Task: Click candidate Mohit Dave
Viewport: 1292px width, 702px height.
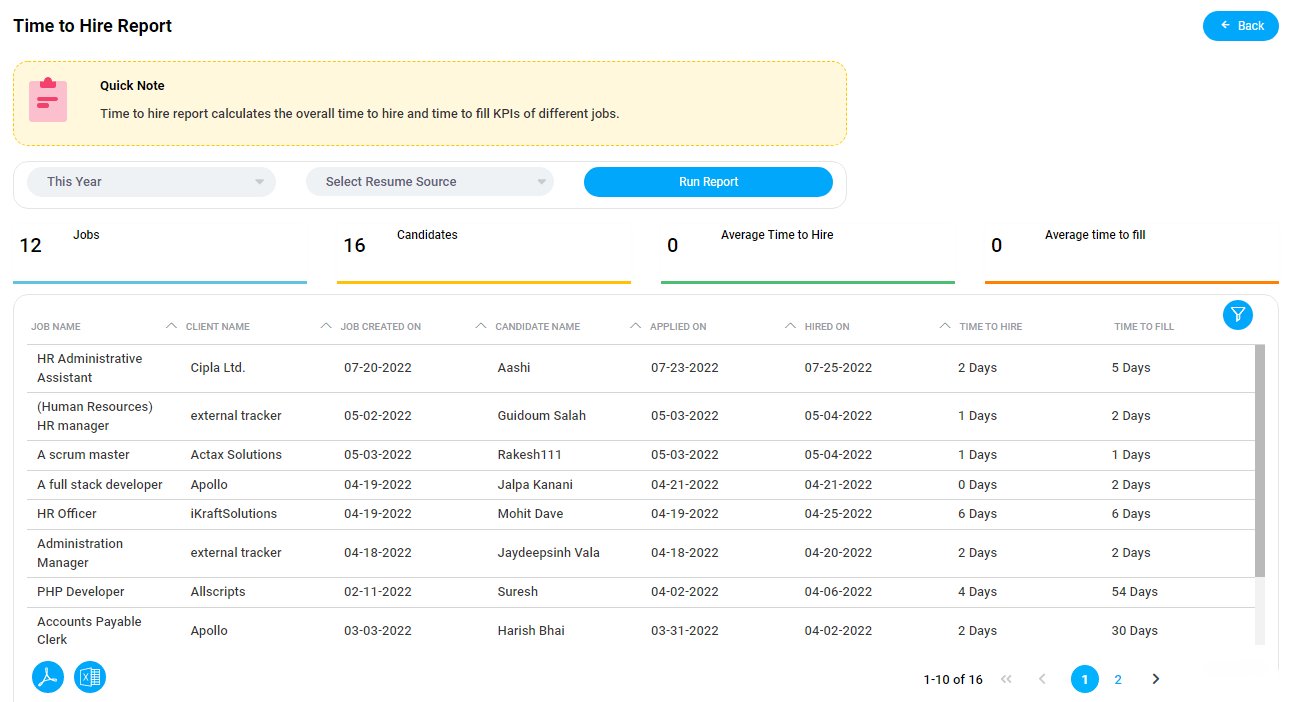Action: pos(530,514)
